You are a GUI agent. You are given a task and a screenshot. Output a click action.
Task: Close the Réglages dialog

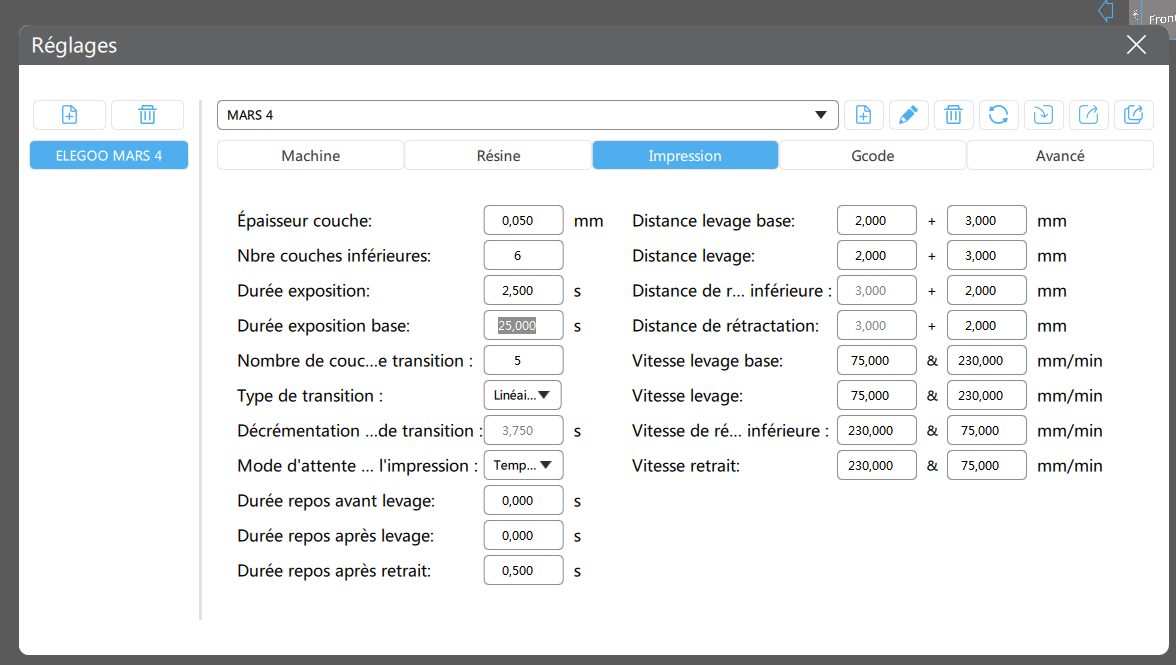[x=1136, y=45]
